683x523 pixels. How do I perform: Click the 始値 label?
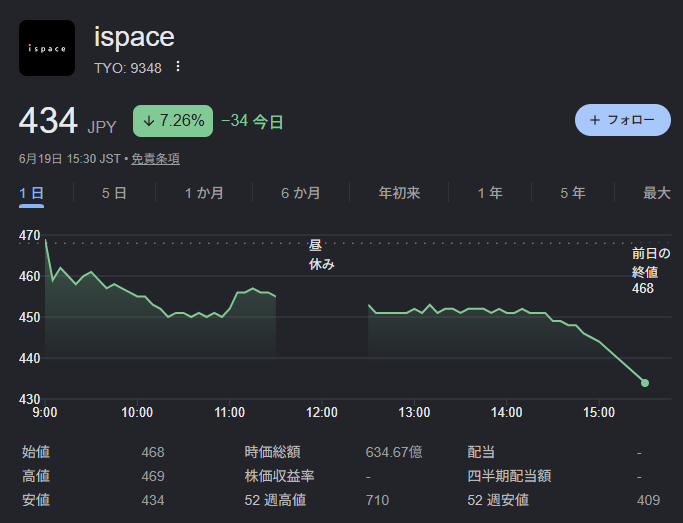coord(36,452)
